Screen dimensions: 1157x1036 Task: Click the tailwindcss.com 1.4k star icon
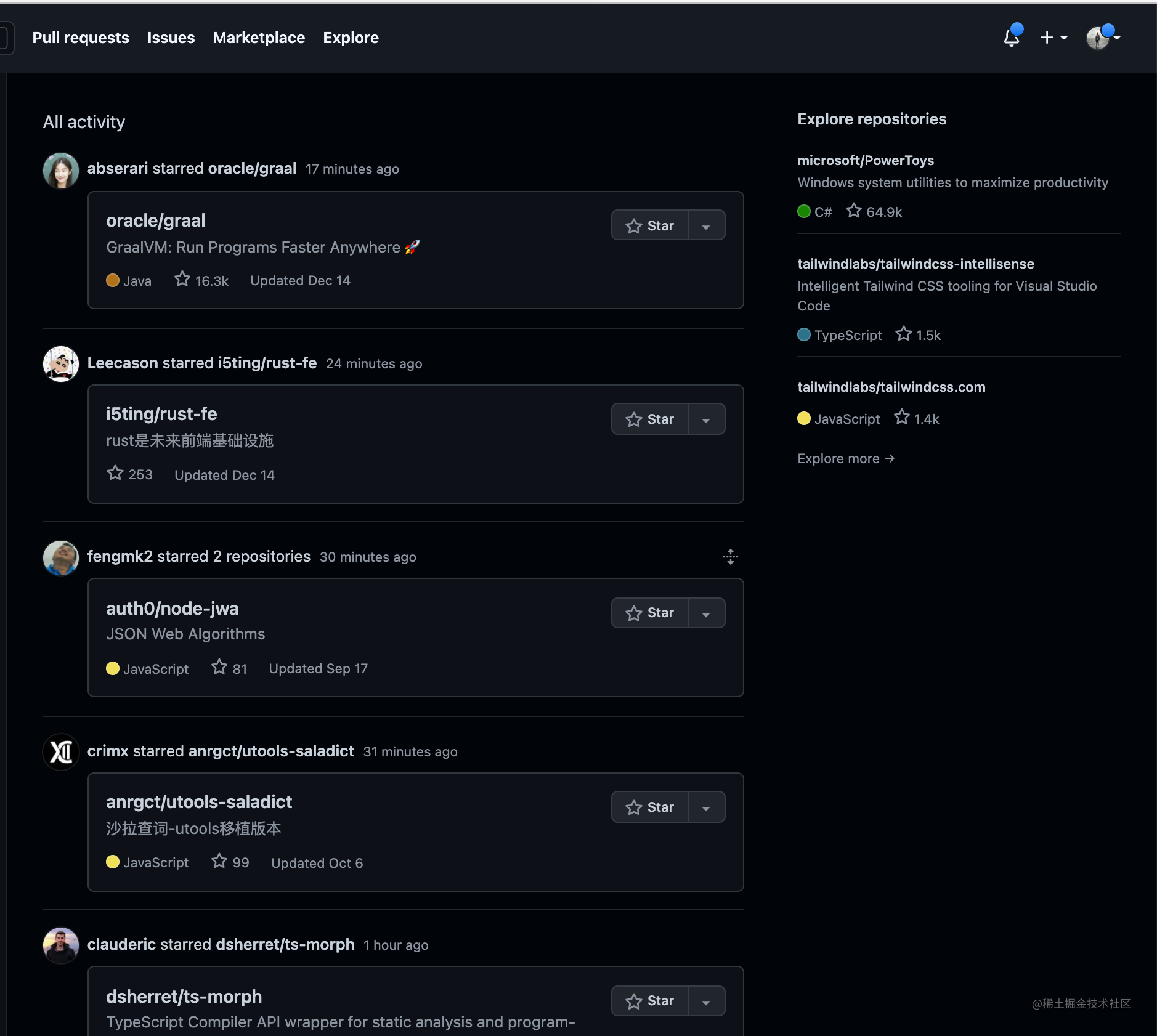pos(902,418)
